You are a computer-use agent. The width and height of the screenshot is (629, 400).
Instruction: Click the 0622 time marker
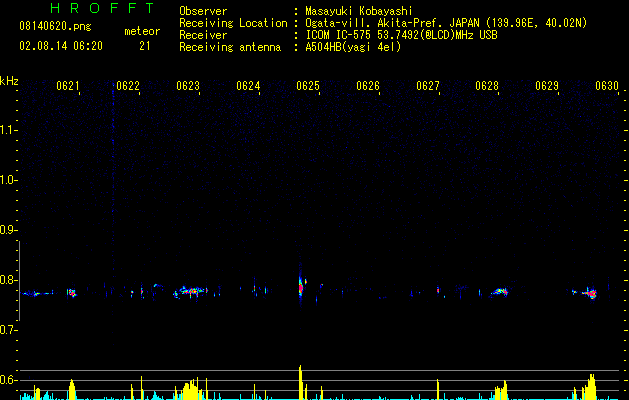click(x=128, y=86)
